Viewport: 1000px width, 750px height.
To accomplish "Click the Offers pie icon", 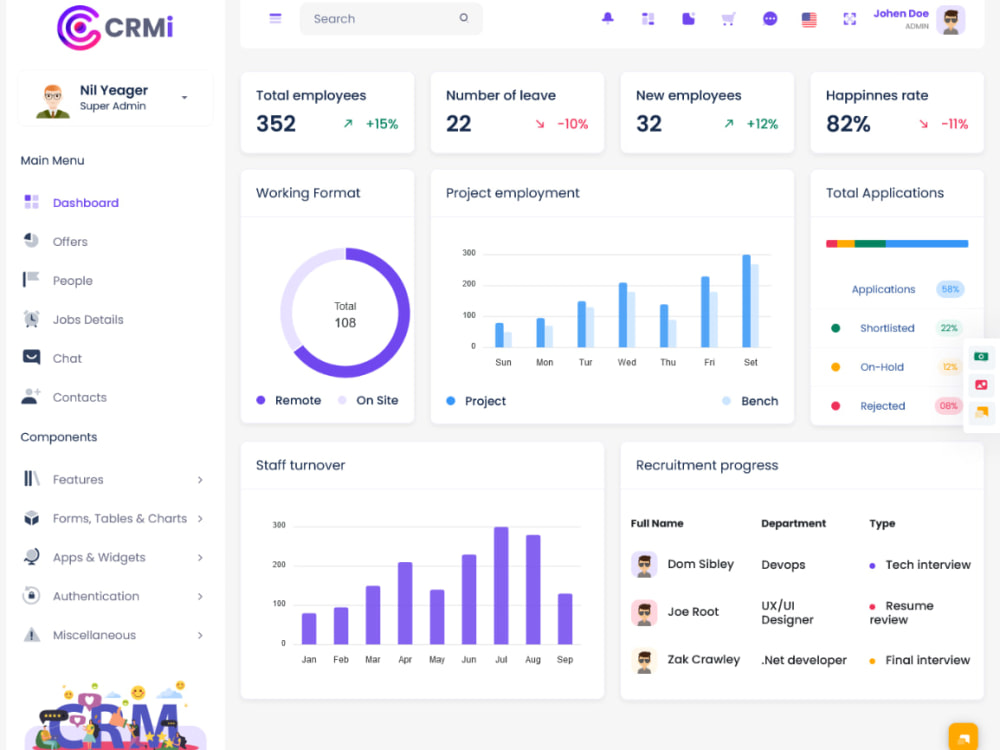I will tap(31, 240).
